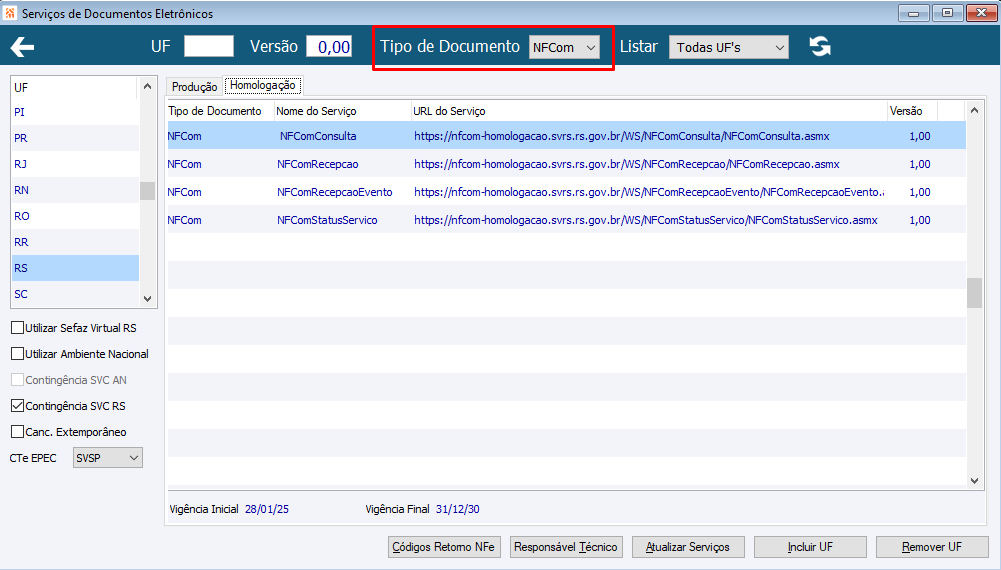Select the NFComRecepcaoEvento service name
Image resolution: width=1001 pixels, height=570 pixels.
(335, 192)
